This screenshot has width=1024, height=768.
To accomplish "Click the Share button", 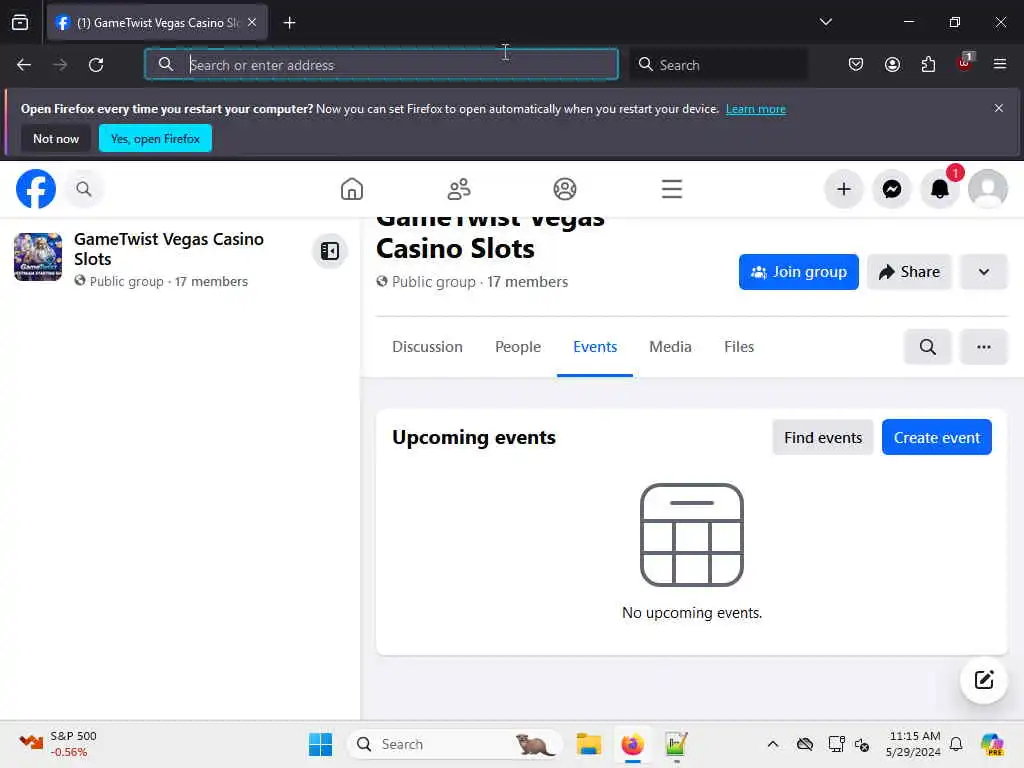I will point(909,272).
